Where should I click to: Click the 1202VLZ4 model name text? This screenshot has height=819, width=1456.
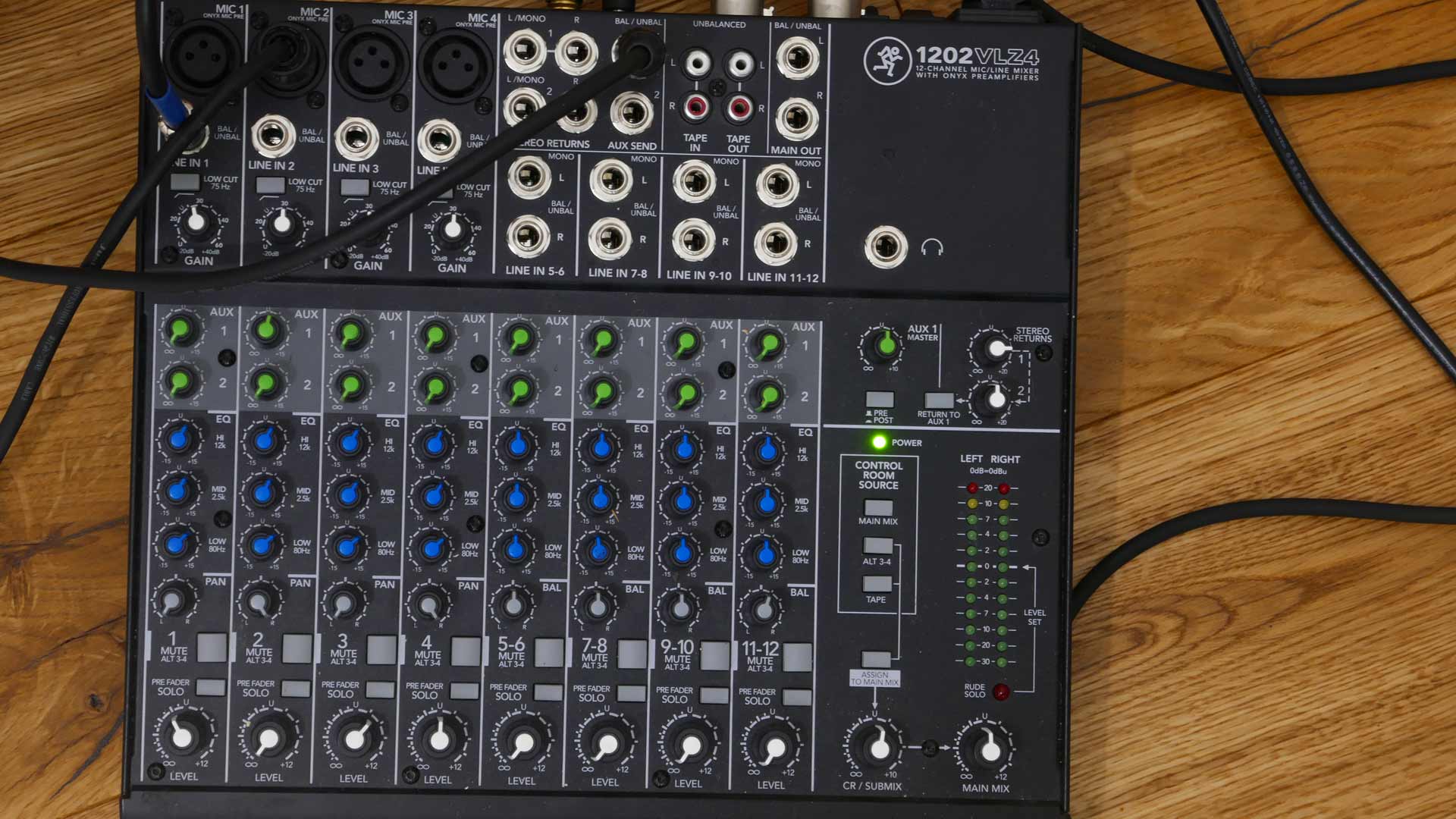977,55
